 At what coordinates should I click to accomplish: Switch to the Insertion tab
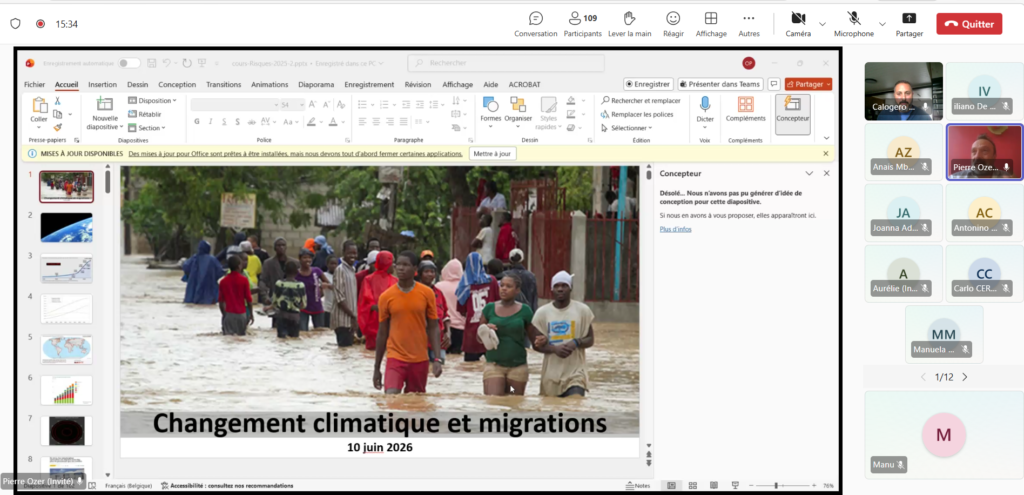(x=103, y=84)
